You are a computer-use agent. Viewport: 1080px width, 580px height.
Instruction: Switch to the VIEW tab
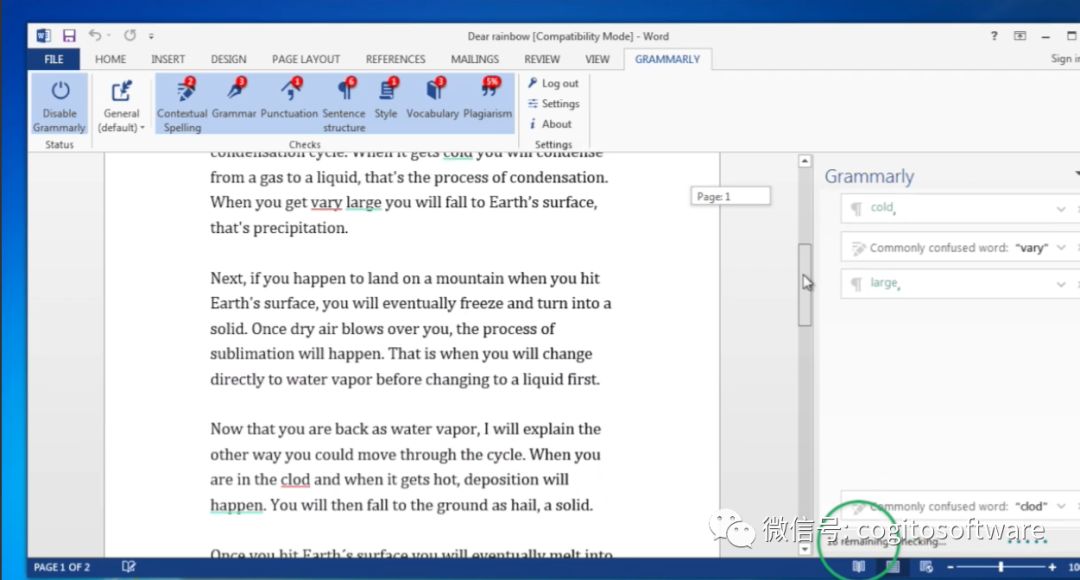tap(597, 59)
